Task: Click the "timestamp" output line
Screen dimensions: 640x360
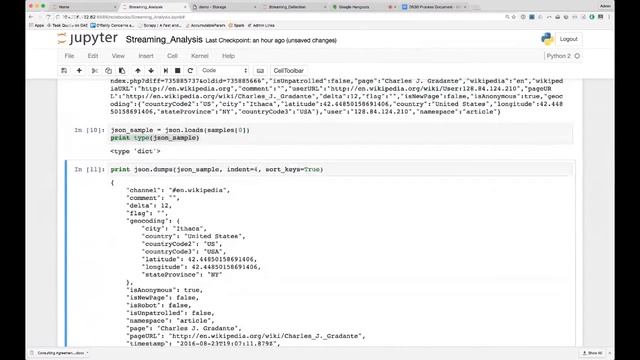Action: 203,344
